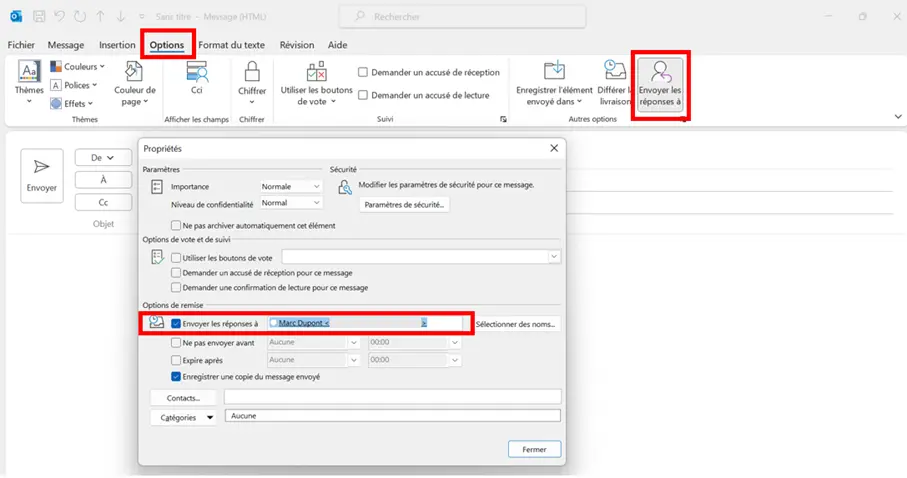
Task: Check Expire après option
Action: point(176,360)
